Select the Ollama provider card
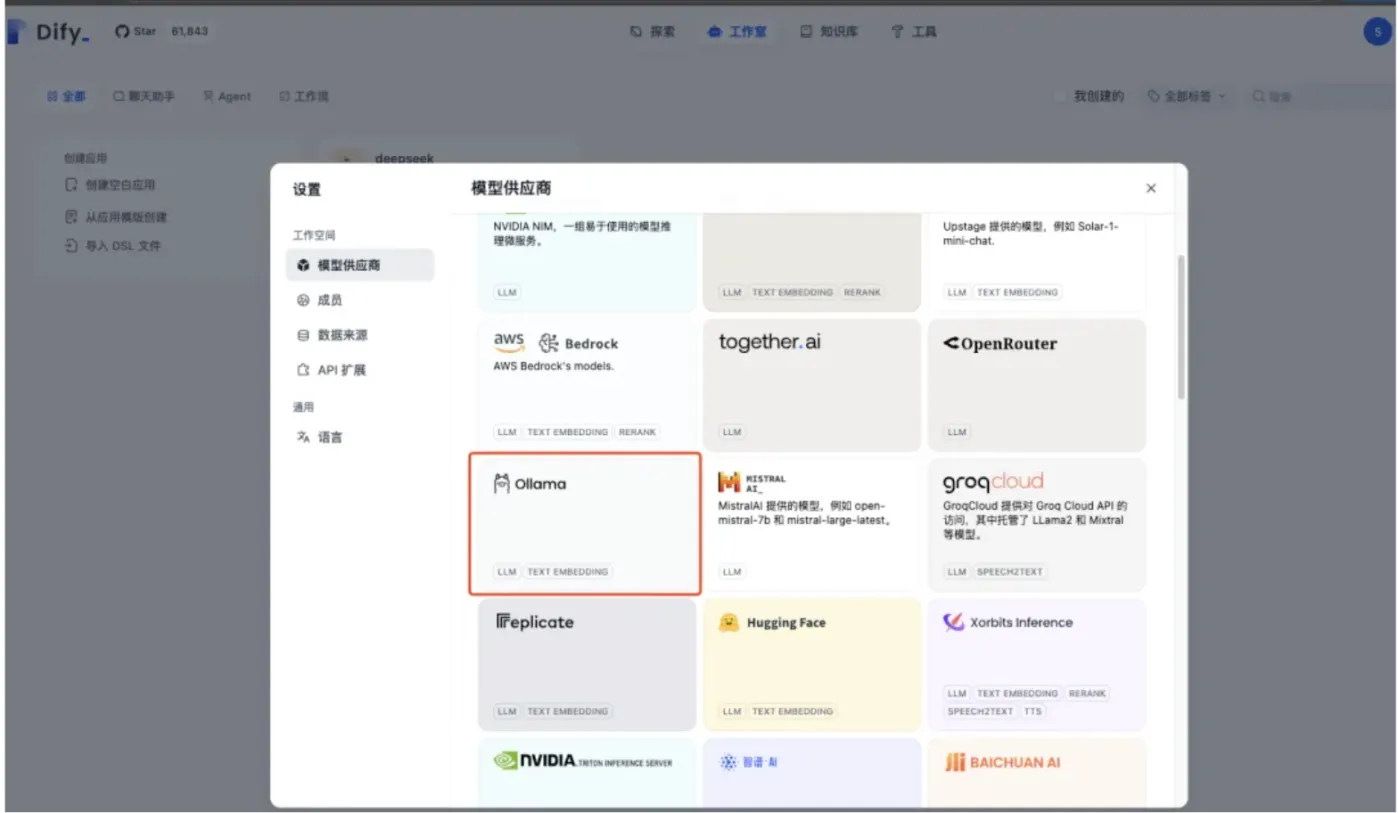Viewport: 1398px width, 813px height. click(x=586, y=523)
